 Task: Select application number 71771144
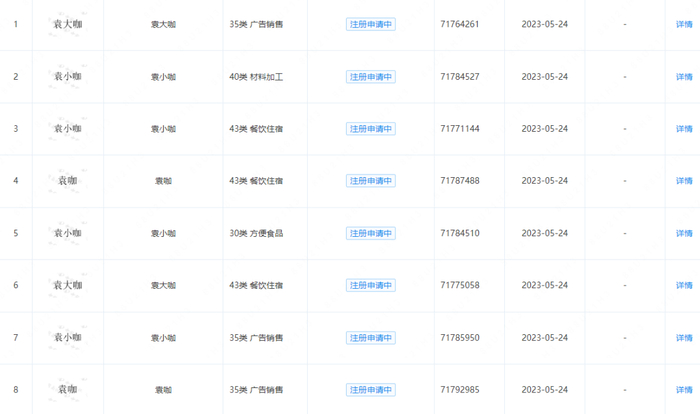[460, 129]
